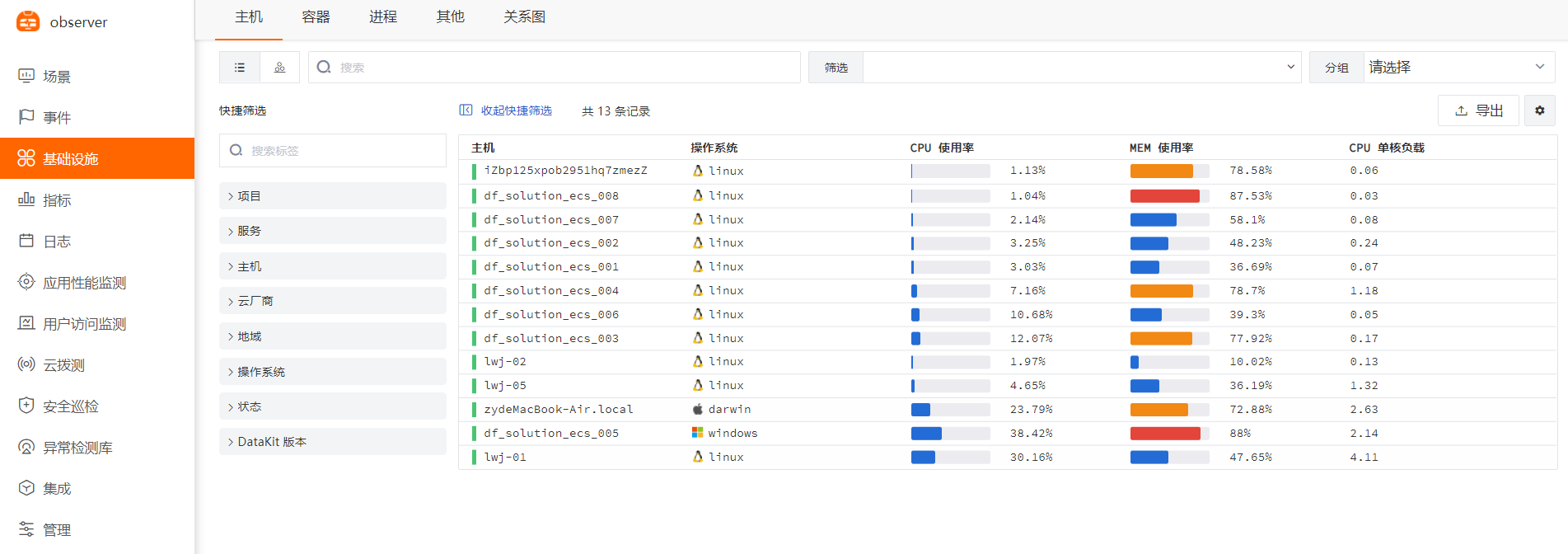
Task: Switch to the 容器 tab
Action: click(316, 17)
